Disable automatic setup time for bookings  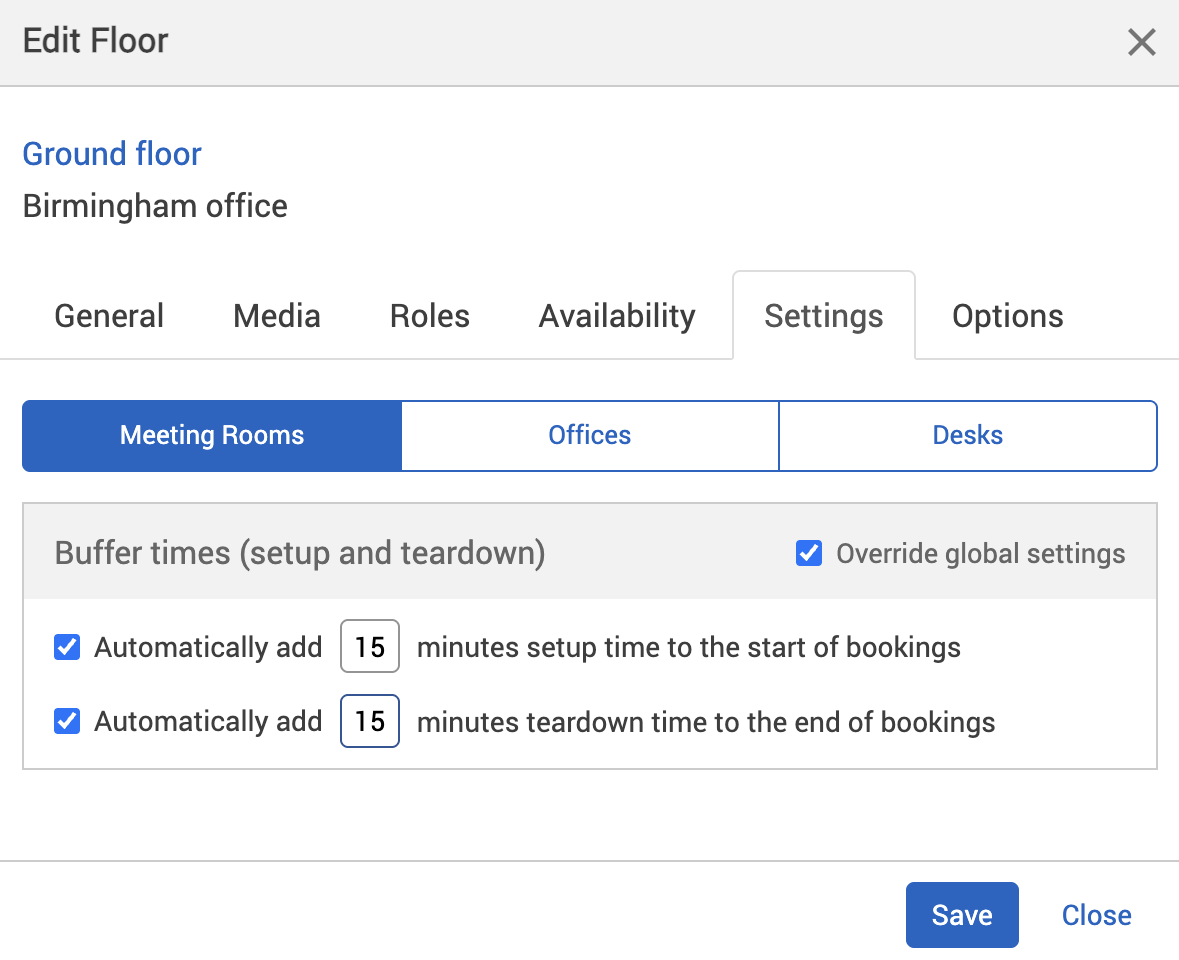pyautogui.click(x=66, y=647)
